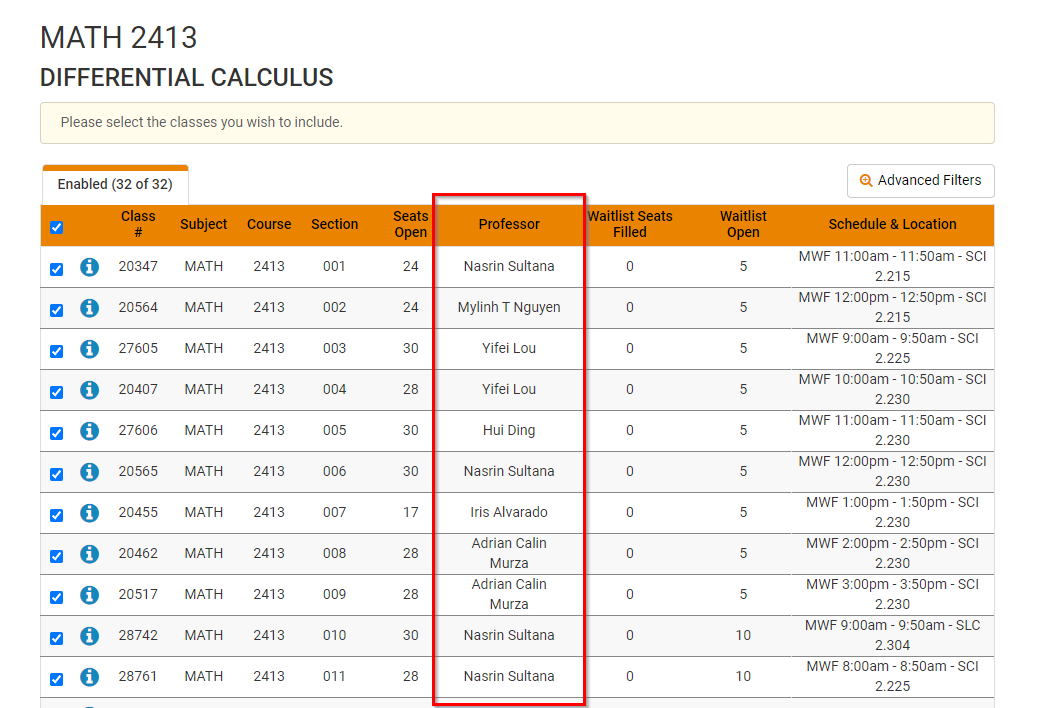This screenshot has width=1042, height=708.
Task: Click schedule MWF 9:00am - 9:50am SLC 2.304
Action: (x=892, y=635)
